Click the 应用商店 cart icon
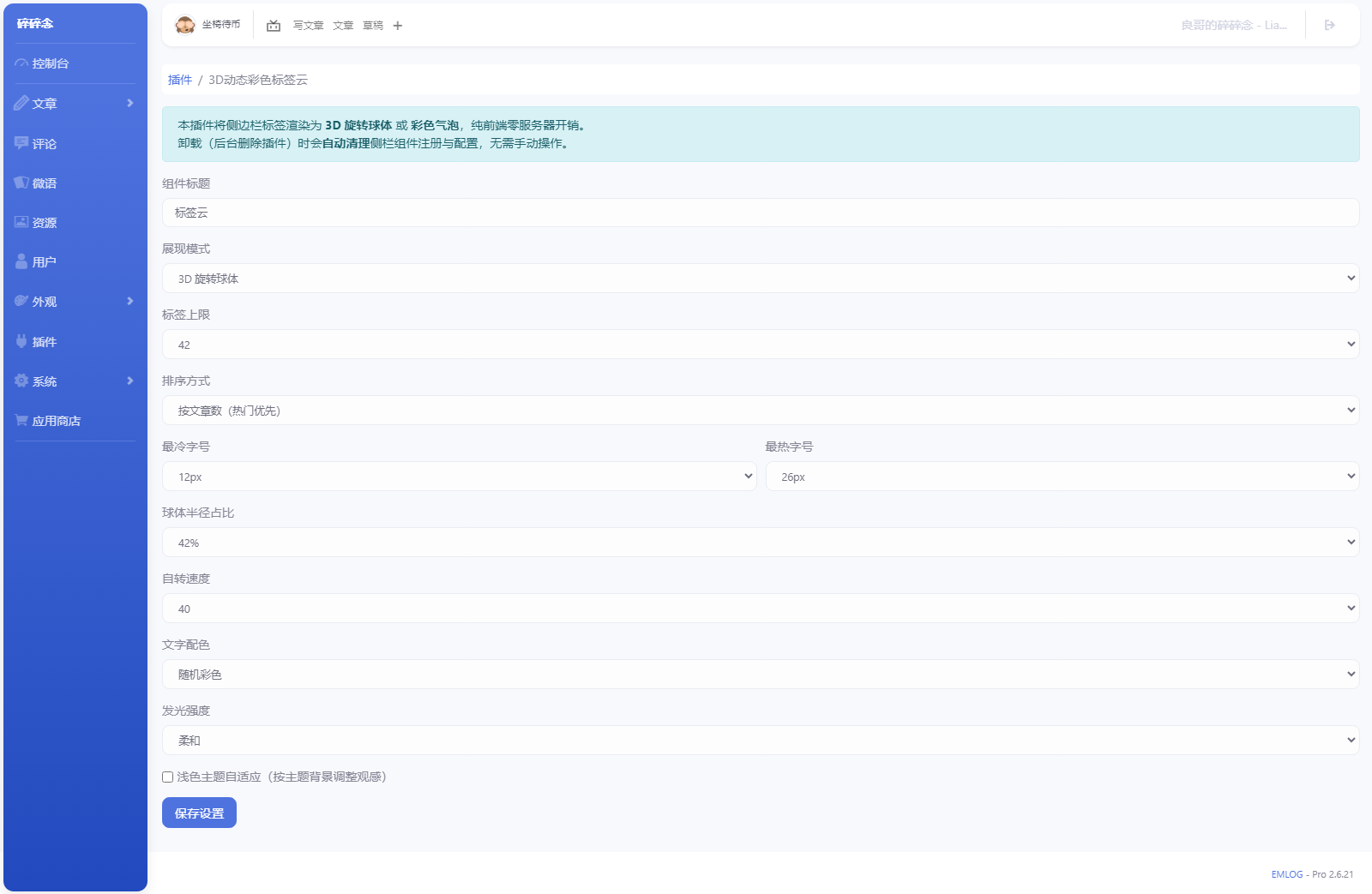The width and height of the screenshot is (1372, 894). tap(21, 420)
